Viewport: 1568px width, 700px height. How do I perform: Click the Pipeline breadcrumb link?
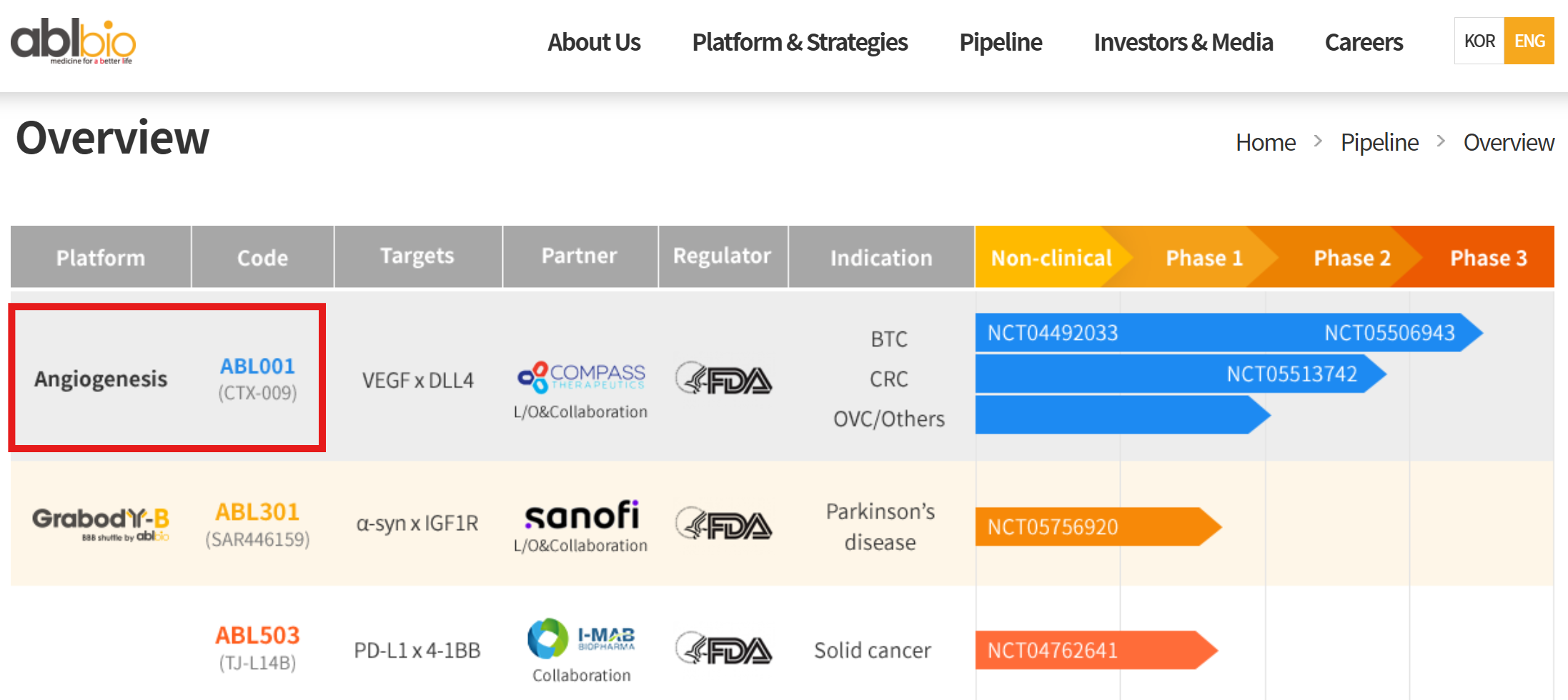[x=1379, y=142]
